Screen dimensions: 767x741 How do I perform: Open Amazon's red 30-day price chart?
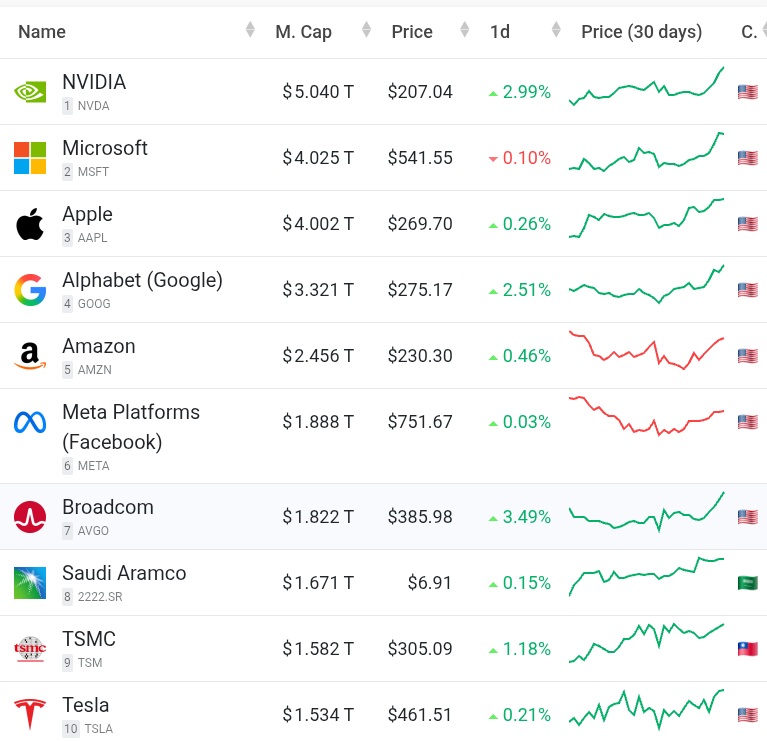[x=646, y=350]
